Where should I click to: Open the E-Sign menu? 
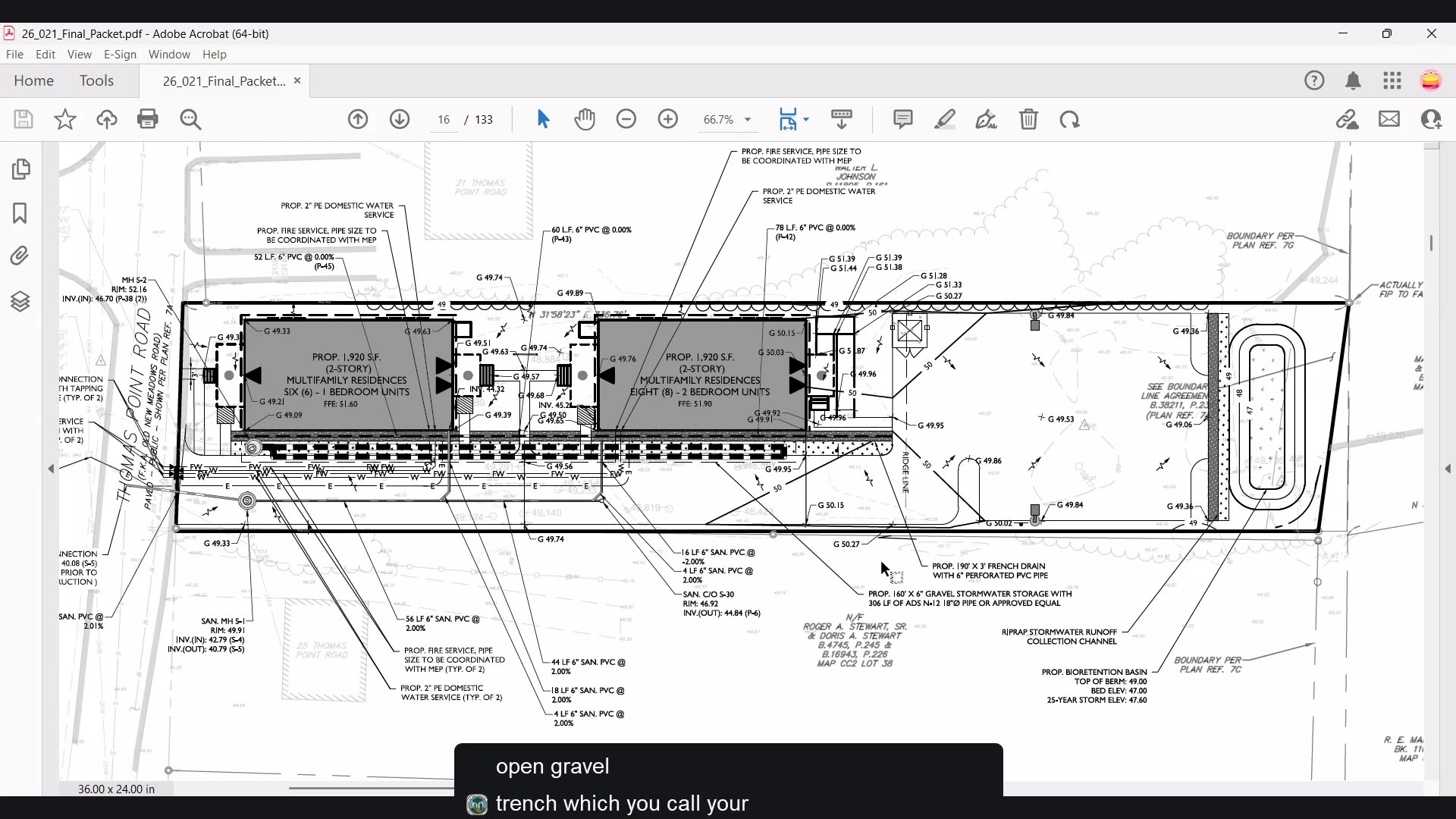click(120, 55)
